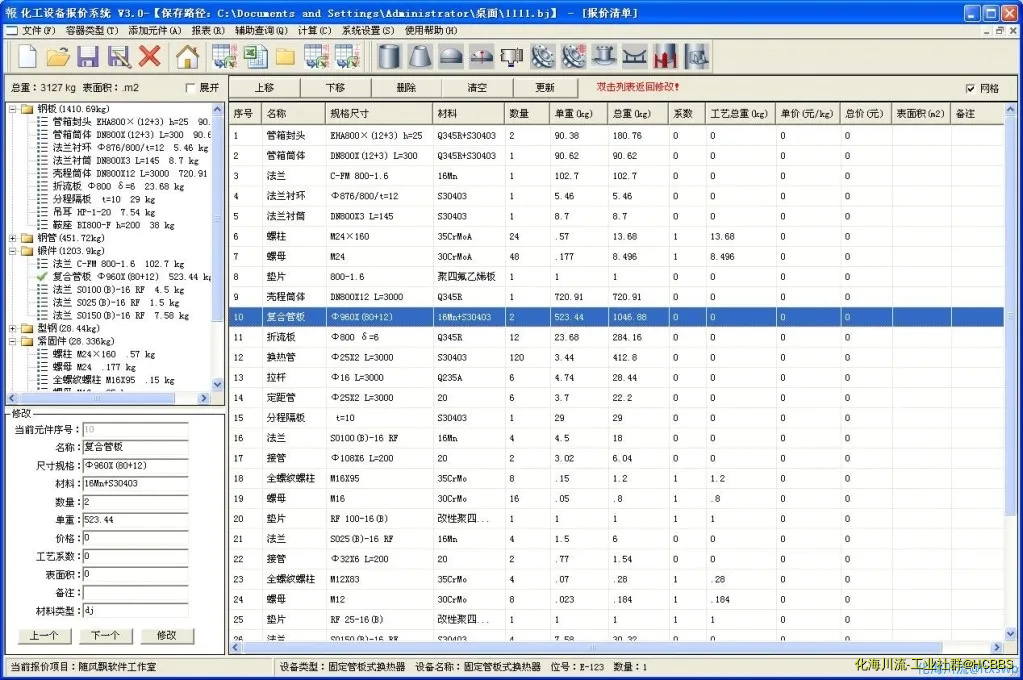
Task: Open the 辅助查询(Q) menu
Action: (x=261, y=30)
